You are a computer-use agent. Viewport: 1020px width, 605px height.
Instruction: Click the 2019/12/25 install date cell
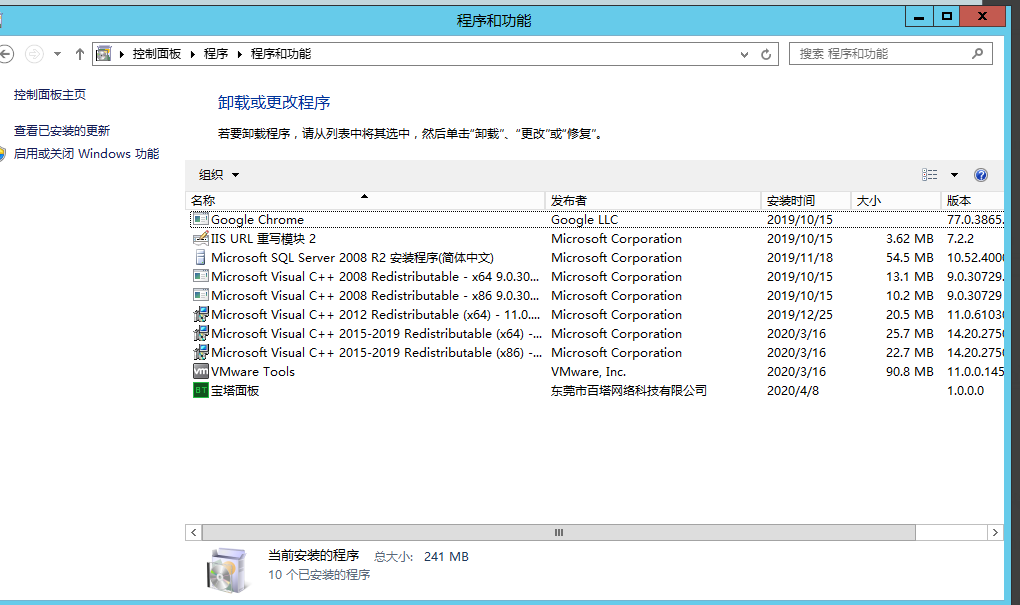[x=800, y=314]
